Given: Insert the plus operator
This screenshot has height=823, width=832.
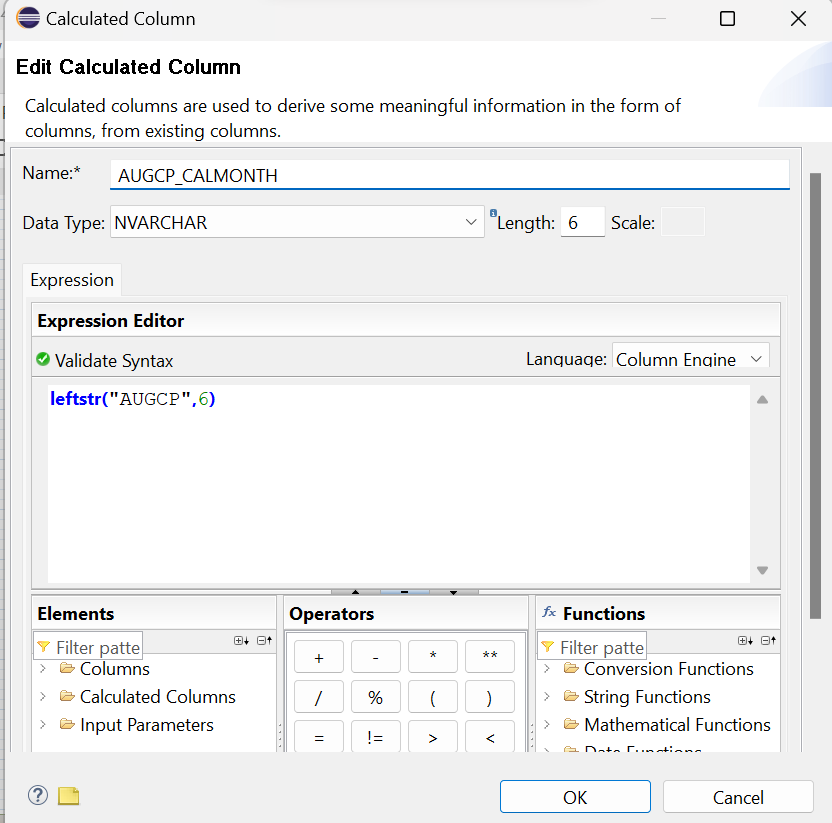Looking at the screenshot, I should 319,657.
